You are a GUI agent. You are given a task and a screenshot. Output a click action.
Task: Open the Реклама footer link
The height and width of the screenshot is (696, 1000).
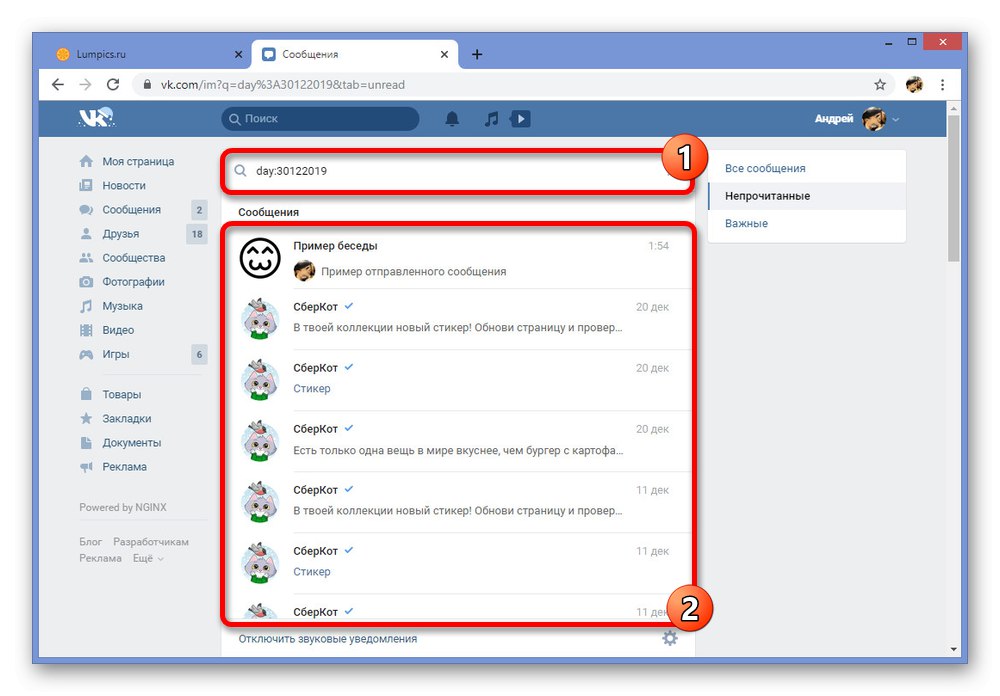click(100, 558)
